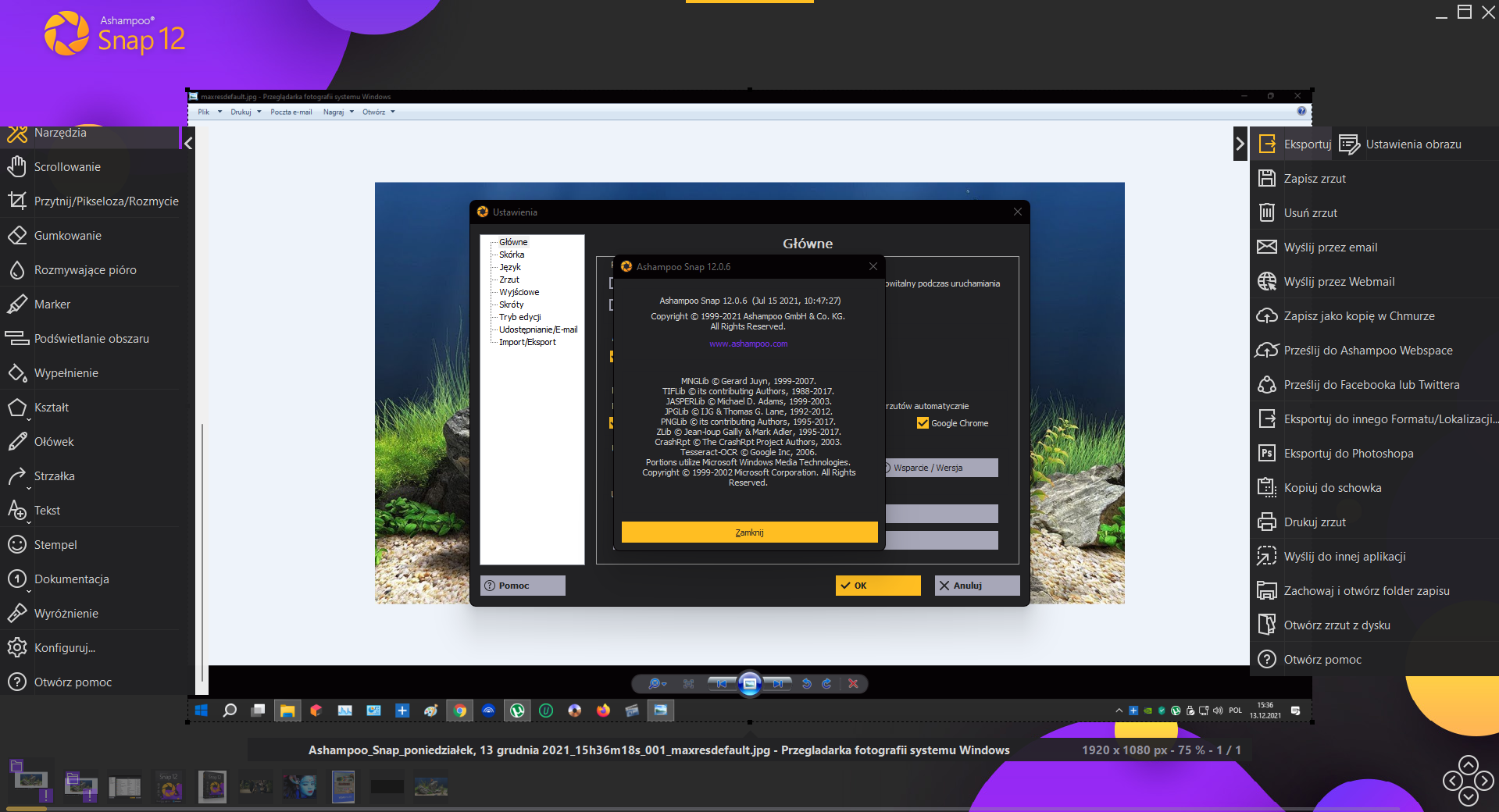The width and height of the screenshot is (1499, 812).
Task: Switch to the Ustawienia obrazu tab
Action: point(1401,144)
